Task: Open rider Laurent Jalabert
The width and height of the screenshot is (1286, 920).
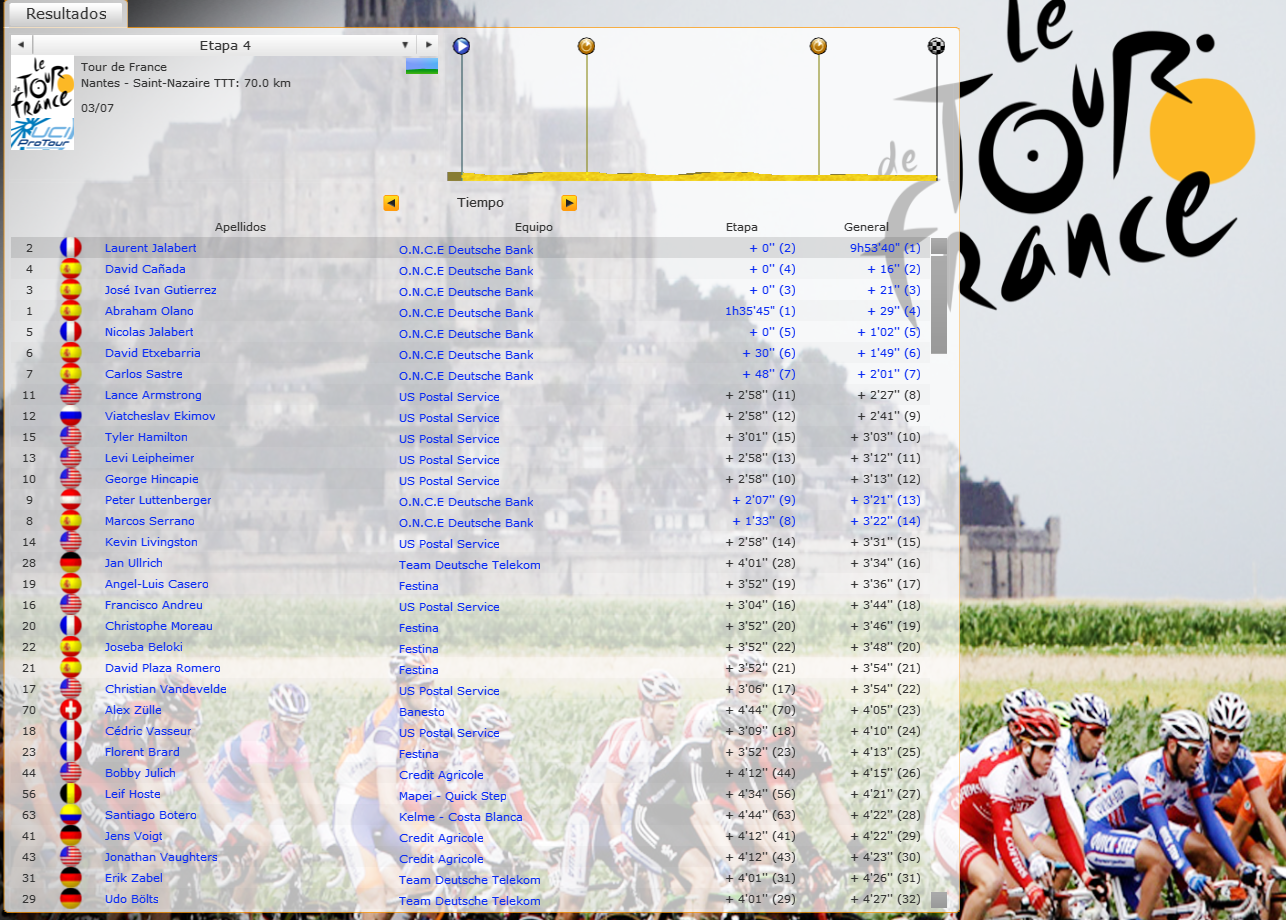Action: (150, 248)
